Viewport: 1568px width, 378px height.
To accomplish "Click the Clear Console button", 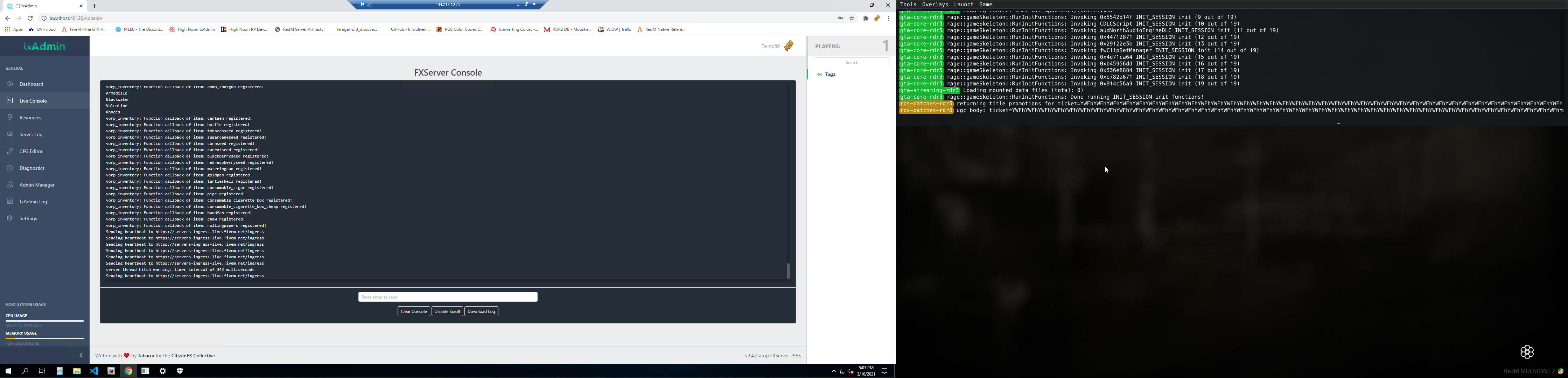I will (x=413, y=311).
